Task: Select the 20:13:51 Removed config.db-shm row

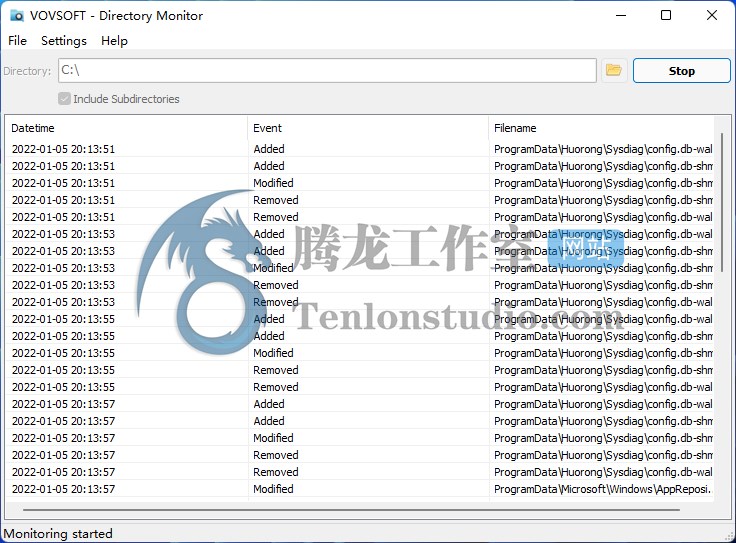Action: [360, 200]
